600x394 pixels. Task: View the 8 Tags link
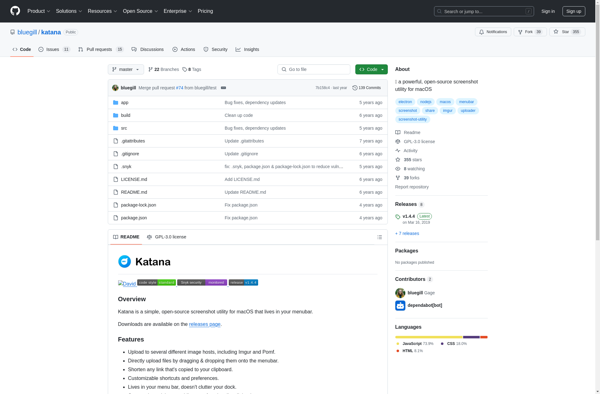click(x=192, y=69)
